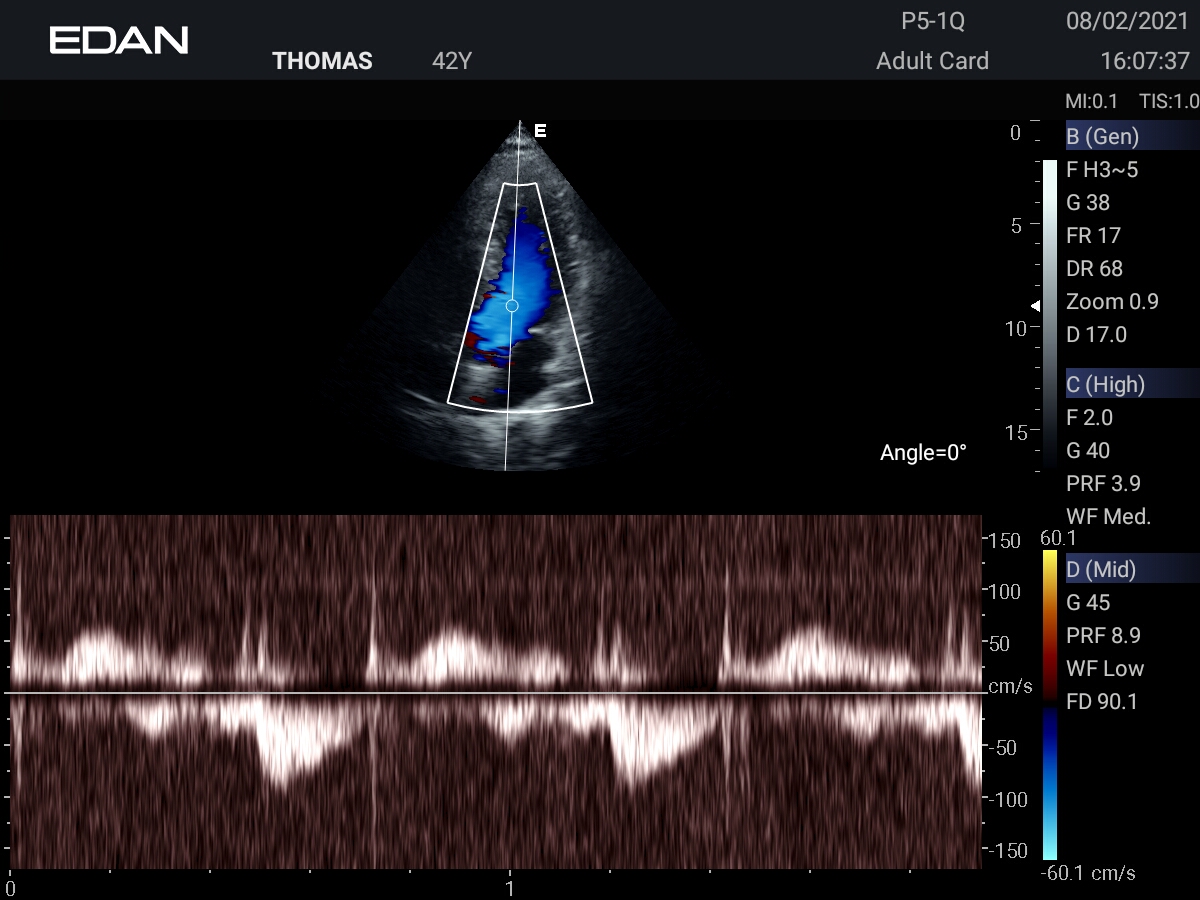1200x900 pixels.
Task: Click the focus position triangle on depth scale
Action: coord(1036,305)
